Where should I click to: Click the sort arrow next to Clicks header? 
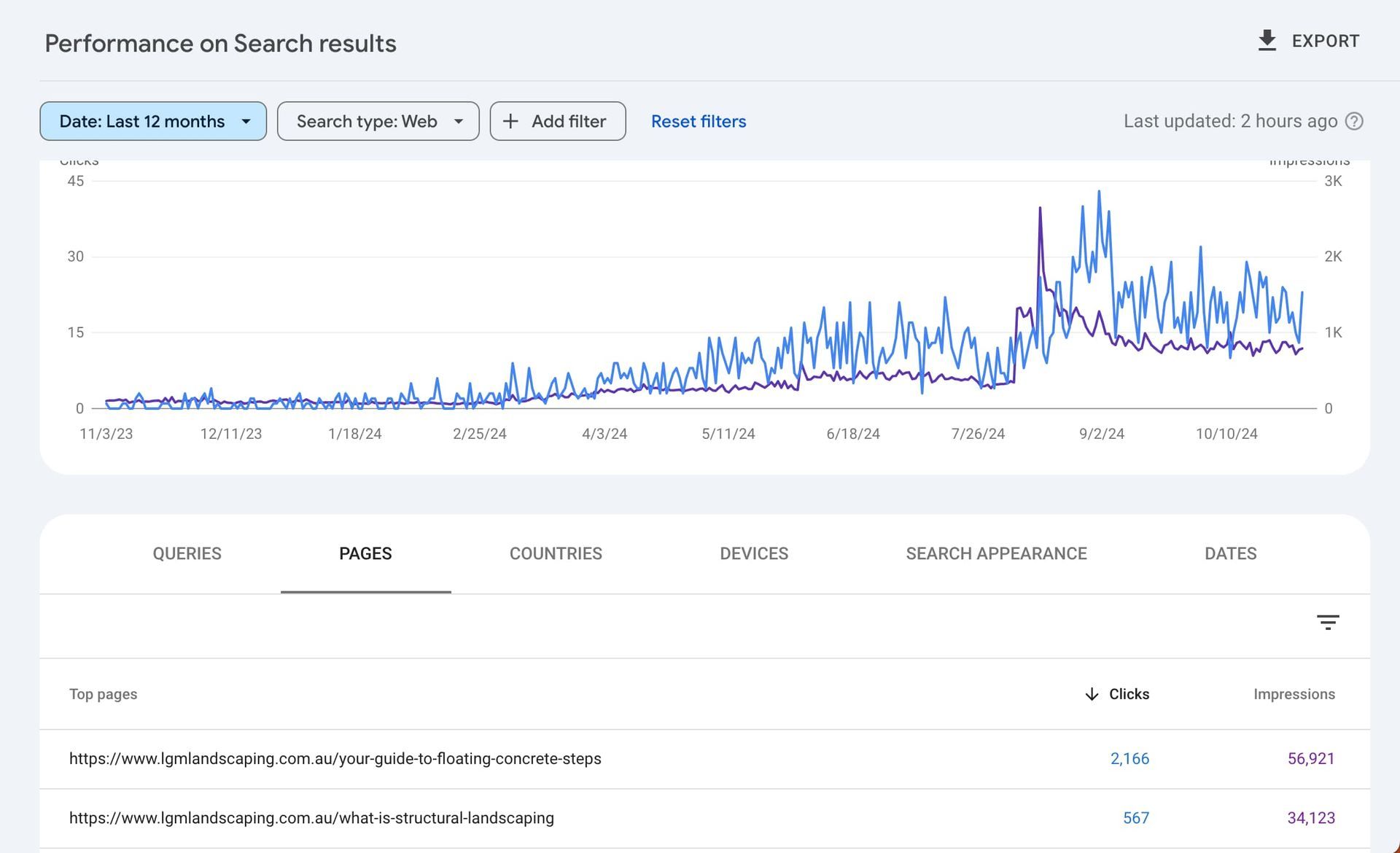pos(1092,694)
